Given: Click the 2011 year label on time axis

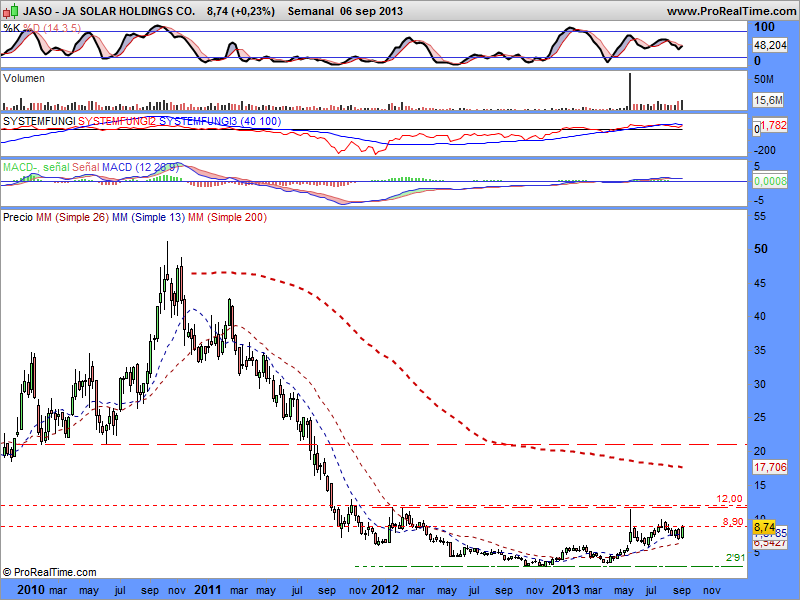Looking at the screenshot, I should 208,590.
